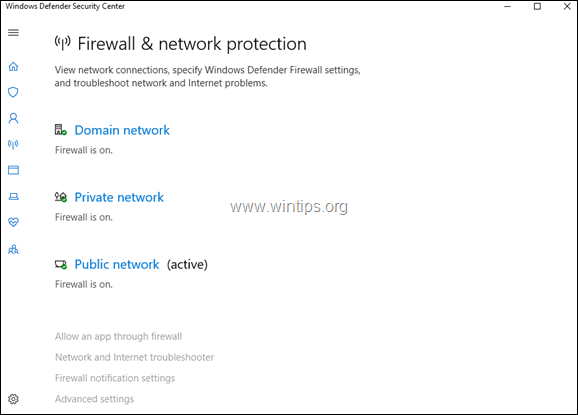
Task: Click the Domain network building icon
Action: [x=61, y=130]
